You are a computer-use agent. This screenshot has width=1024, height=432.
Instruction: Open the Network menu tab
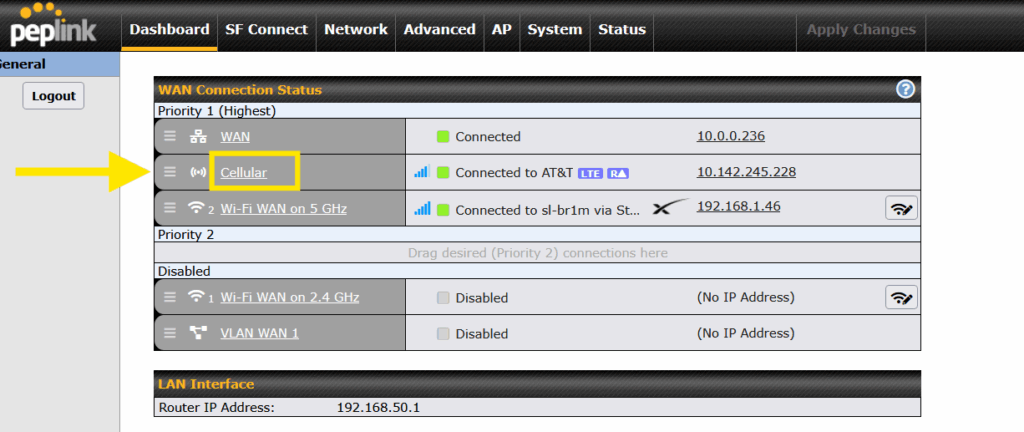click(x=355, y=30)
